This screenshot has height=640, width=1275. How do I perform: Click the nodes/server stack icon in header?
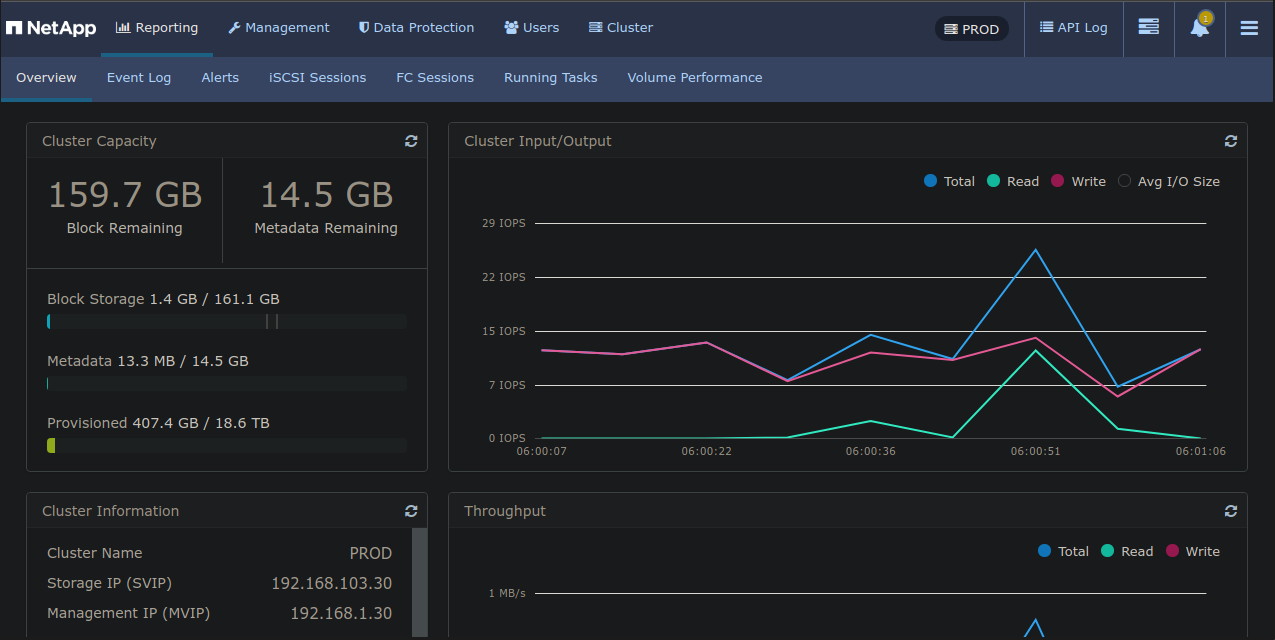click(x=1149, y=28)
